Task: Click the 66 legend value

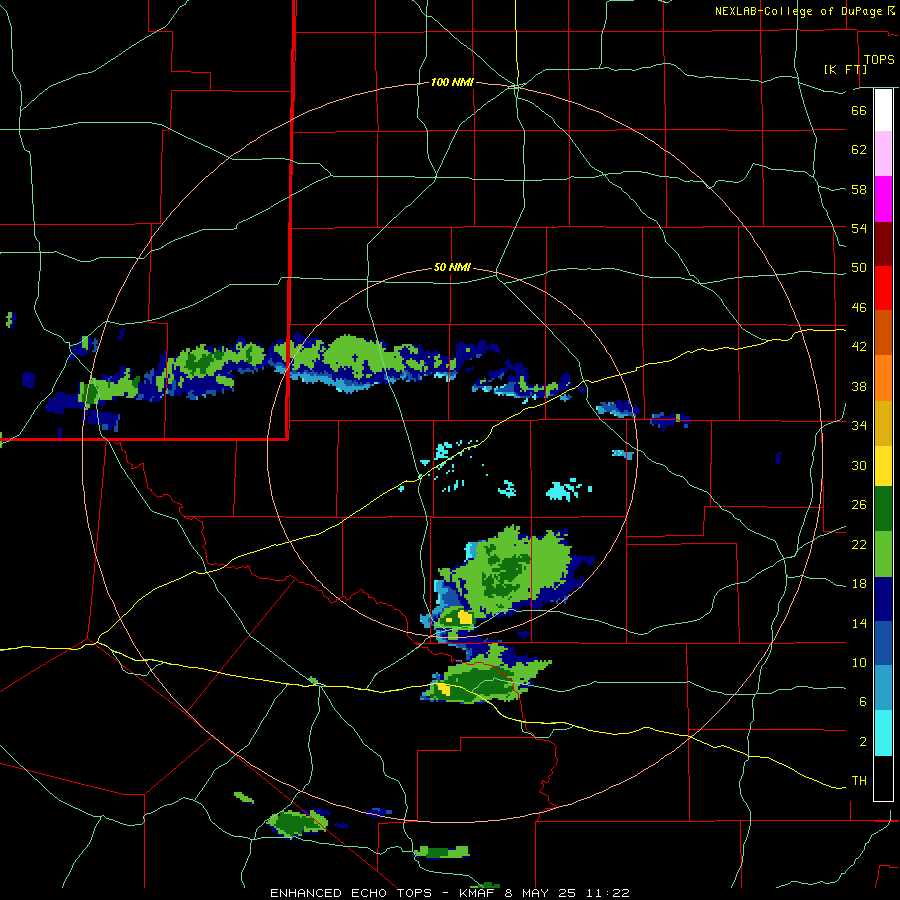Action: 859,110
